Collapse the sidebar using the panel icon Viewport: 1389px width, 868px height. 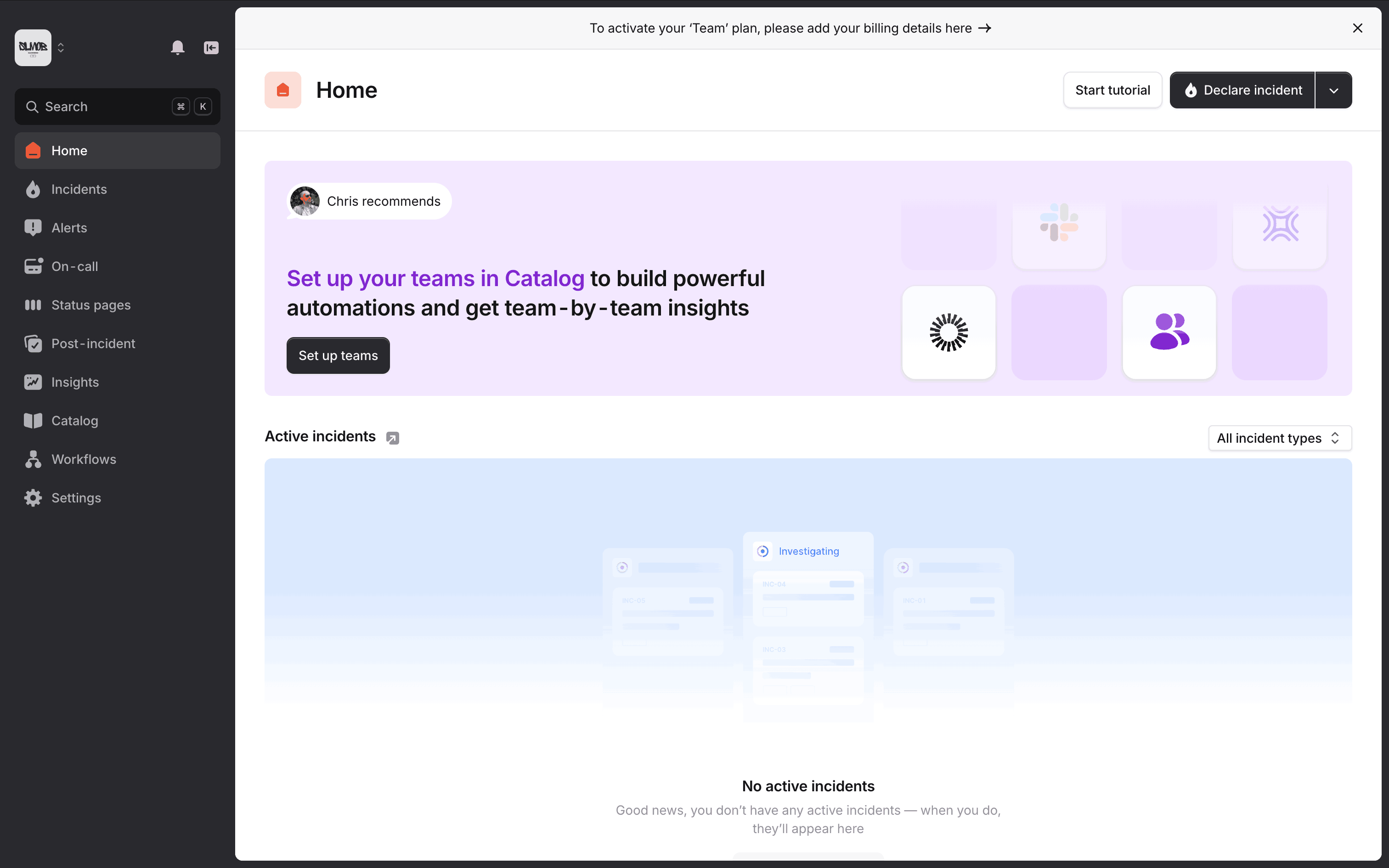[x=211, y=48]
